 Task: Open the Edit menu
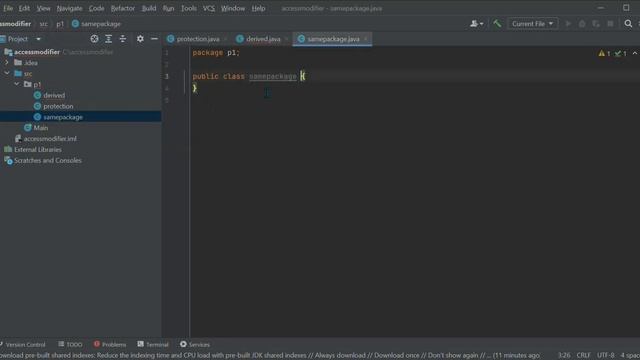pyautogui.click(x=24, y=8)
